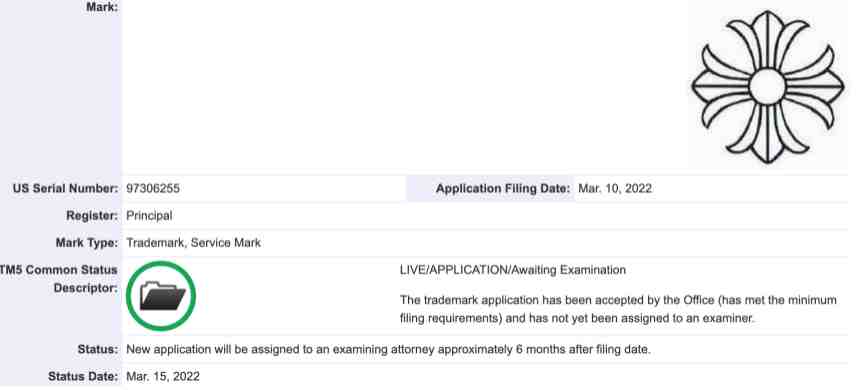The width and height of the screenshot is (858, 390).
Task: Click the Mar. 10, 2022 filing date value
Action: (615, 189)
